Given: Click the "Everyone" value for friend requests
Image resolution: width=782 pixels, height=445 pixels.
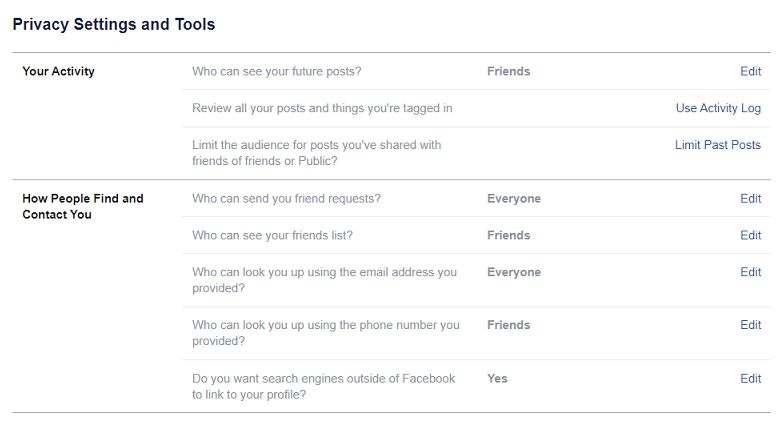Looking at the screenshot, I should [x=514, y=198].
